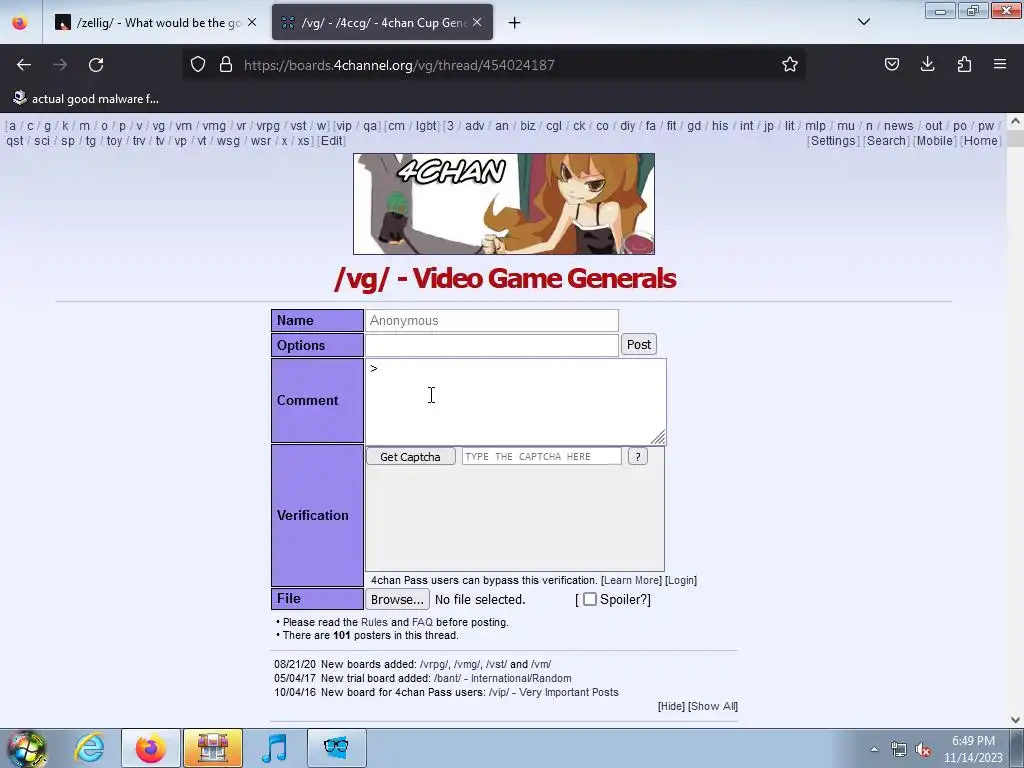This screenshot has height=768, width=1024.
Task: Go to the Home link in top nav
Action: click(981, 141)
